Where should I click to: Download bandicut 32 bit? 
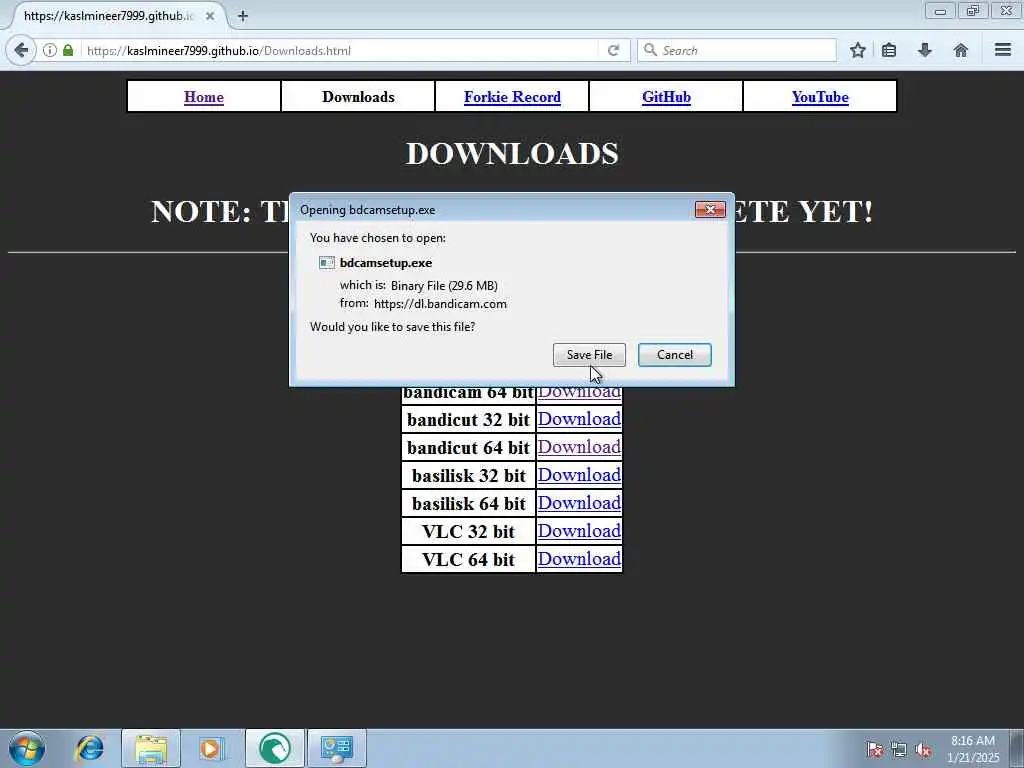[579, 419]
